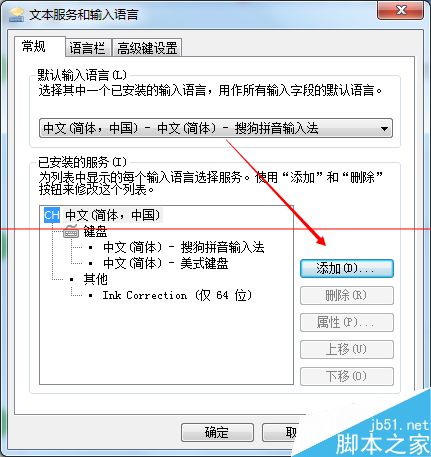Image resolution: width=431 pixels, height=457 pixels.
Task: Close the 文本服务和输入语言 dialog
Action: tap(401, 10)
